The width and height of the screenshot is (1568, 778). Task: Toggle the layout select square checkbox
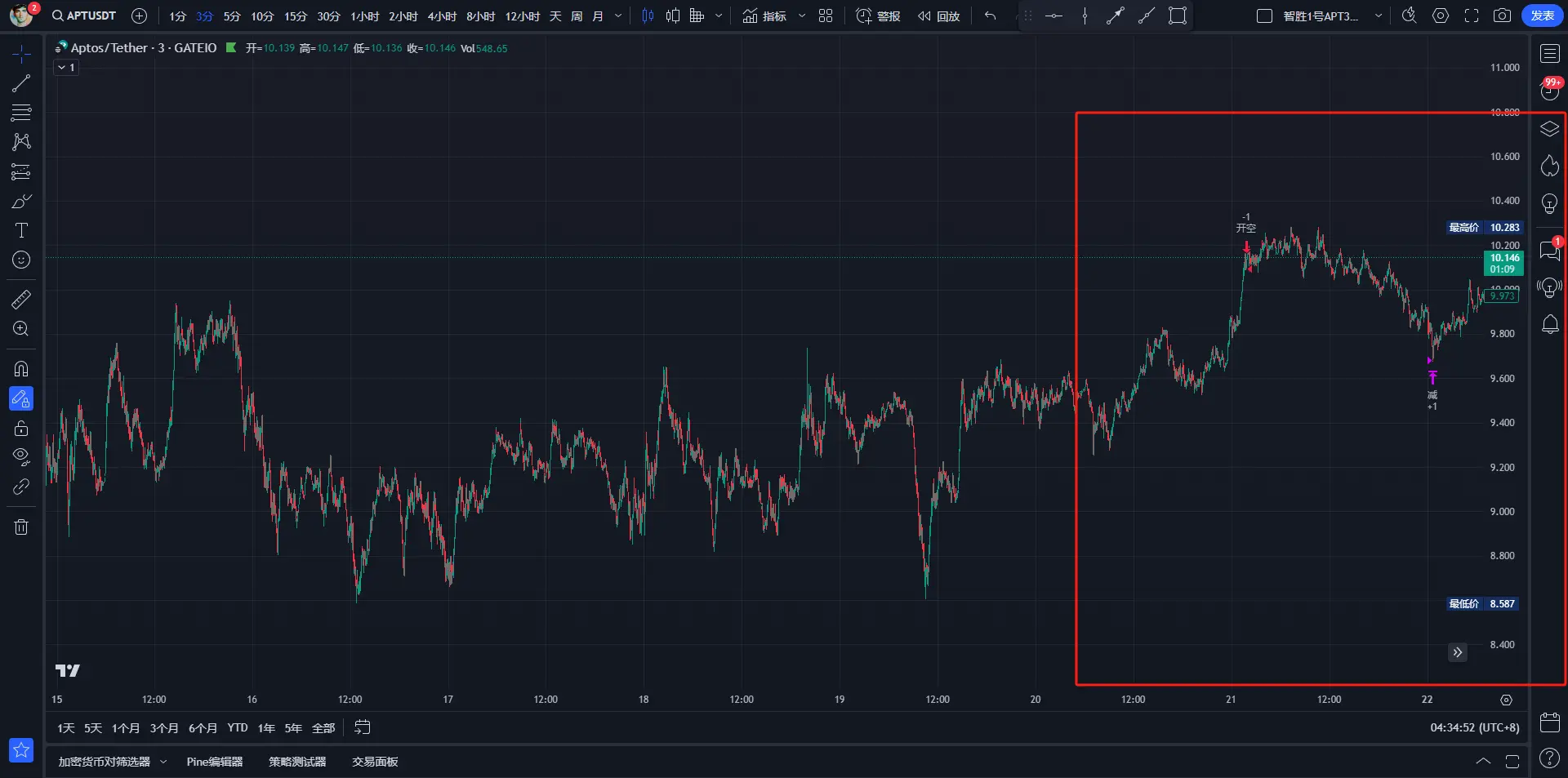coord(1264,16)
